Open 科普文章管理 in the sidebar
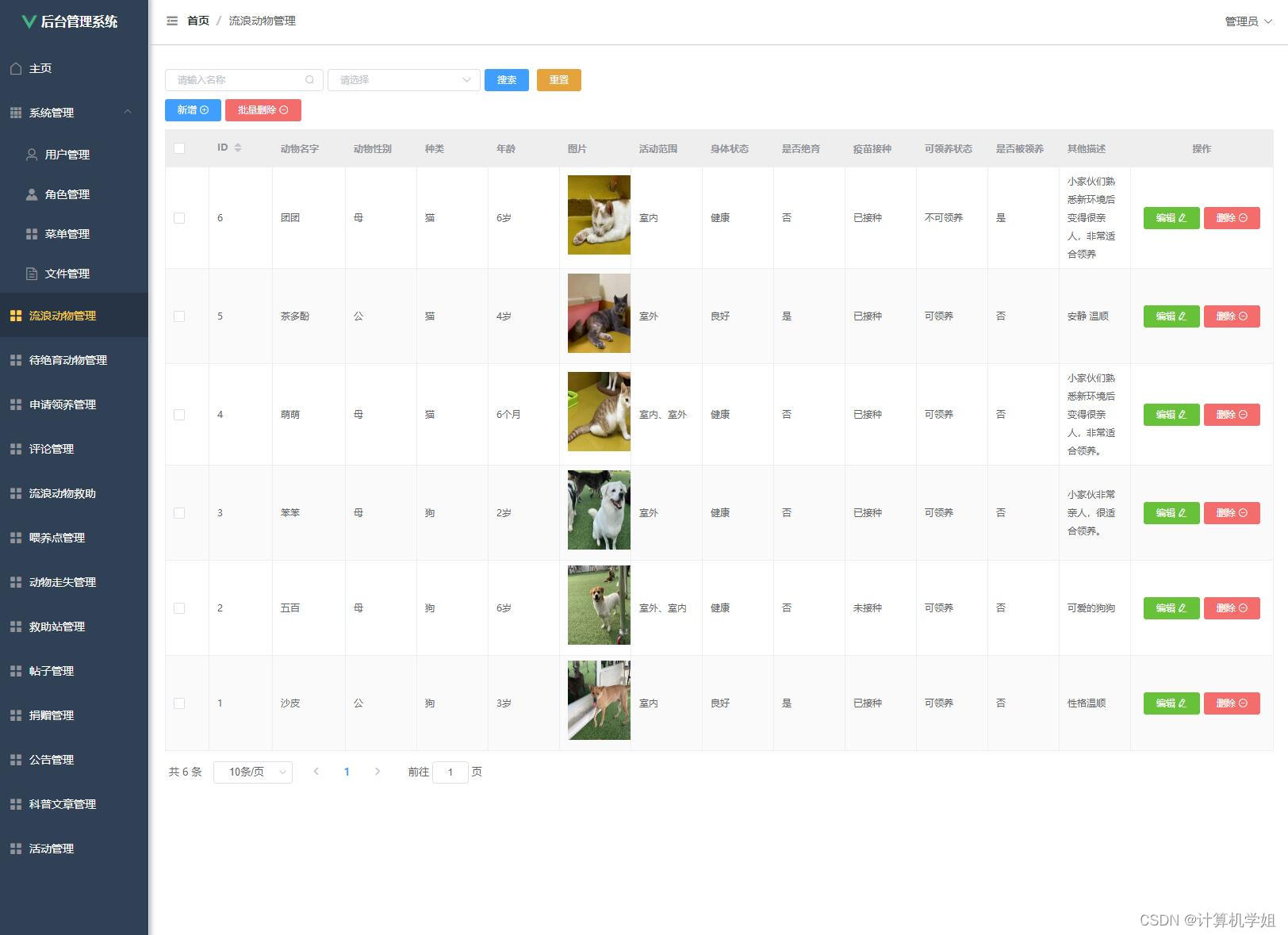Image resolution: width=1288 pixels, height=935 pixels. (74, 804)
